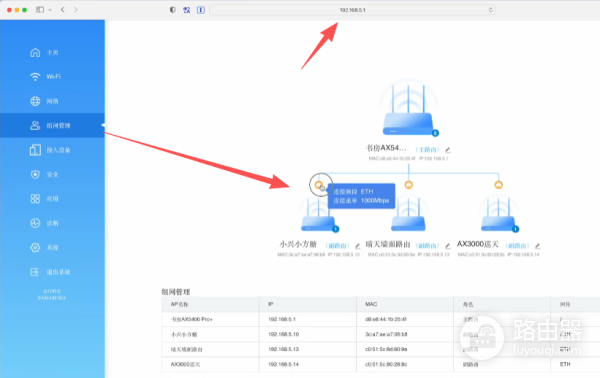The width and height of the screenshot is (600, 378).
Task: Open 系统 menu item
Action: coord(52,248)
